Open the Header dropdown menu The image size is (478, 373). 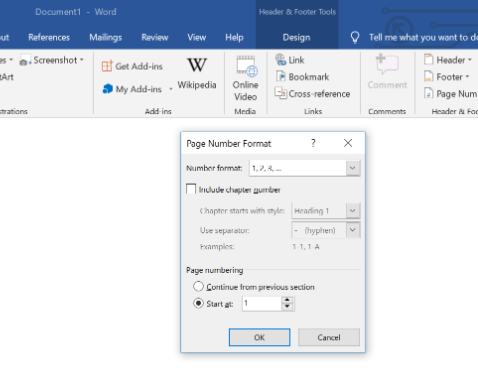[x=448, y=60]
